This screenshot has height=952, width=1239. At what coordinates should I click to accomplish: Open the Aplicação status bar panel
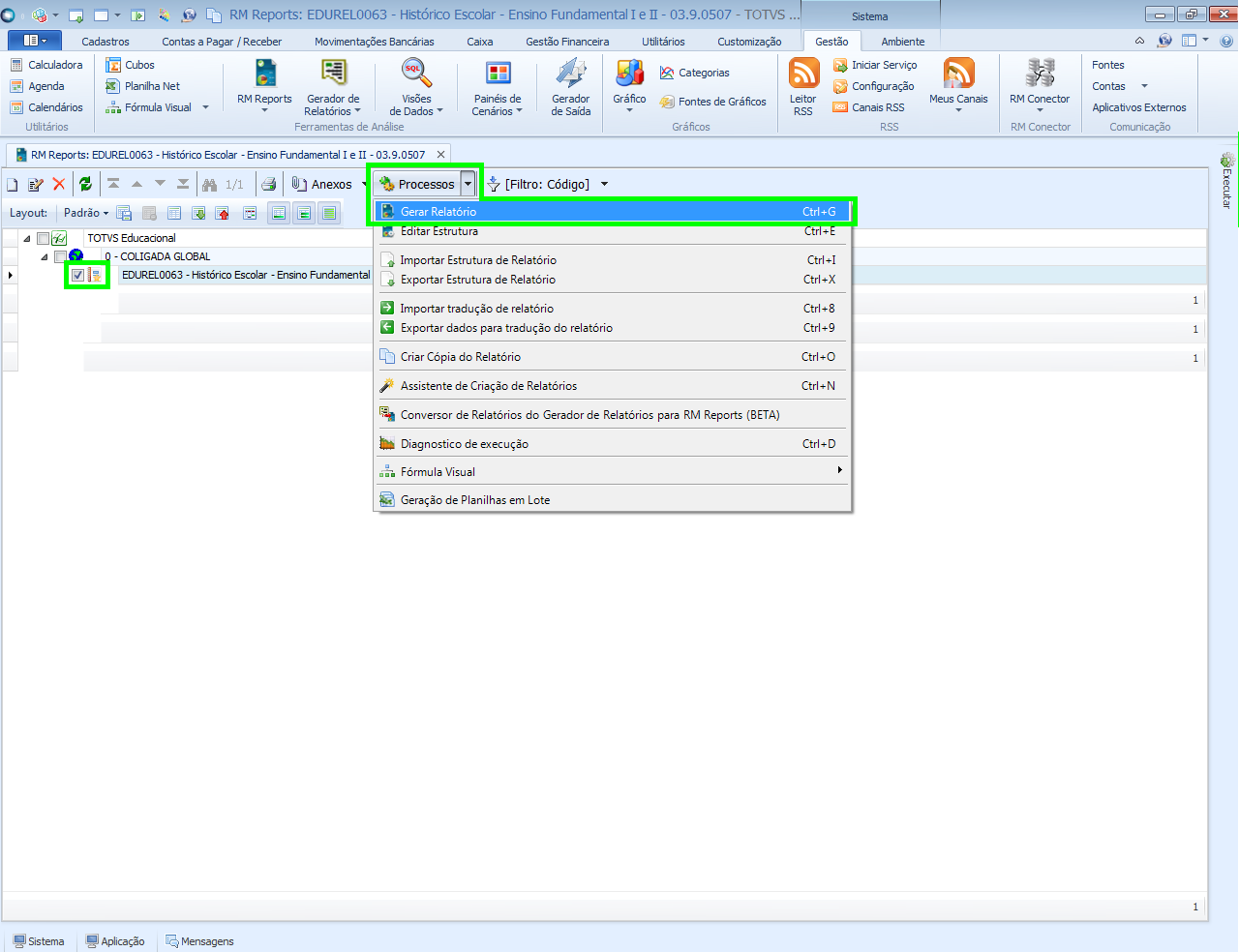(x=115, y=941)
